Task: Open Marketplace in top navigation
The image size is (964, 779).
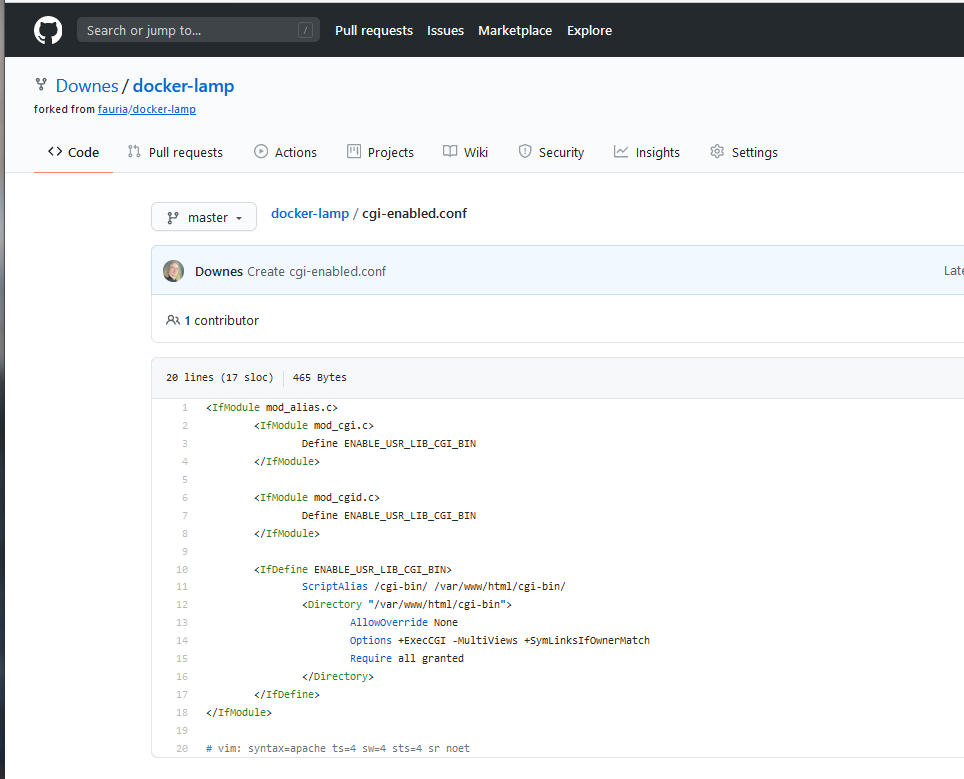Action: [515, 31]
